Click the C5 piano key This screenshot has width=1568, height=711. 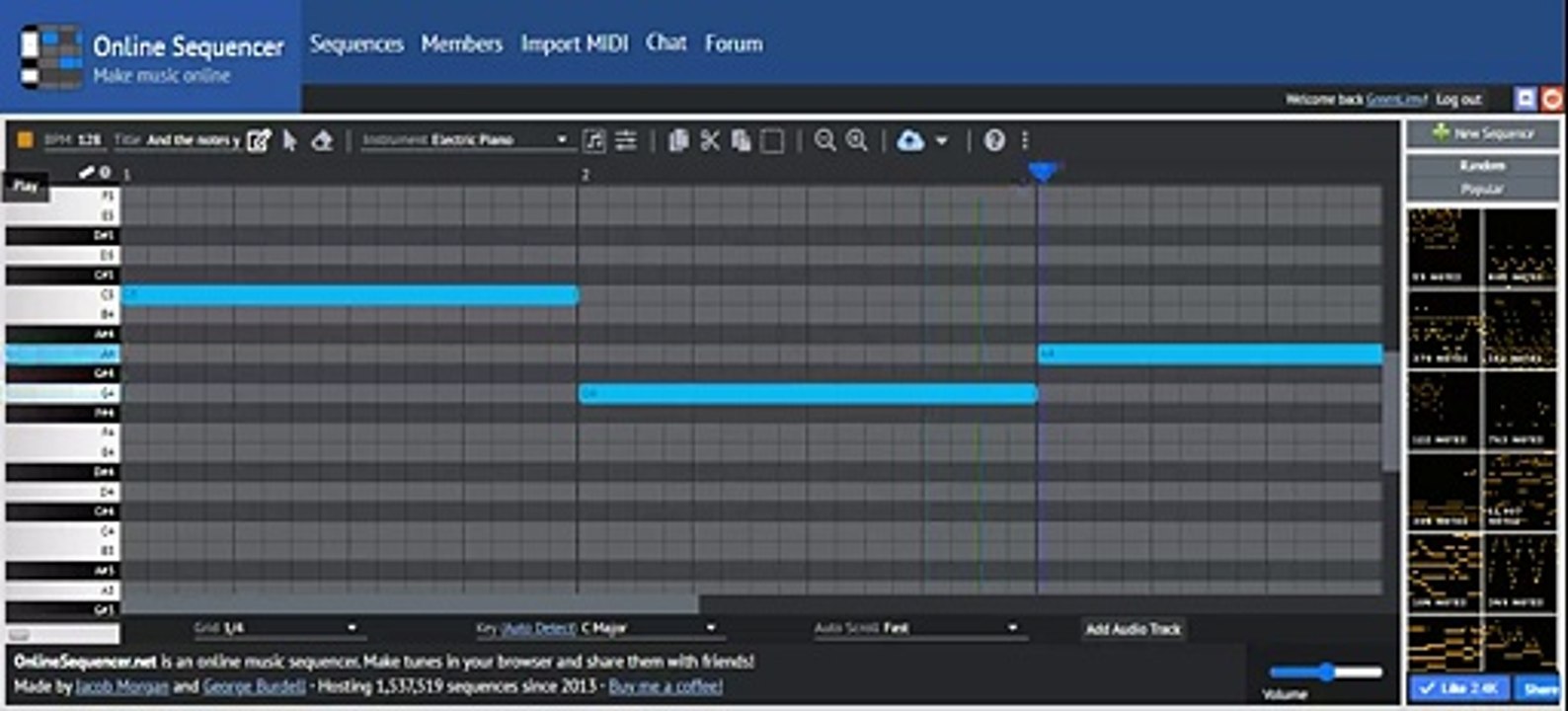click(x=62, y=294)
